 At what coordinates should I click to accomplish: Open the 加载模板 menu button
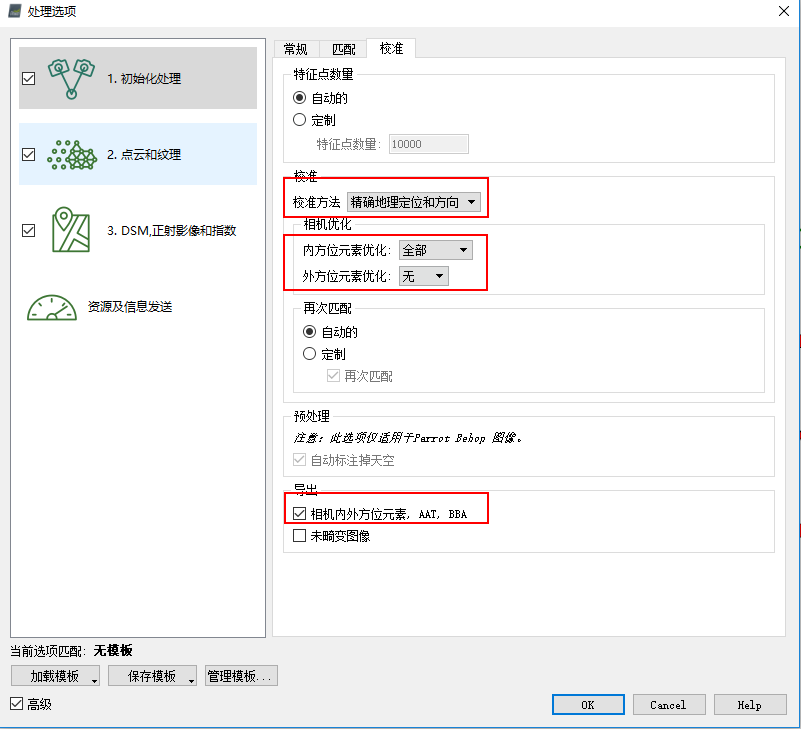coord(56,676)
